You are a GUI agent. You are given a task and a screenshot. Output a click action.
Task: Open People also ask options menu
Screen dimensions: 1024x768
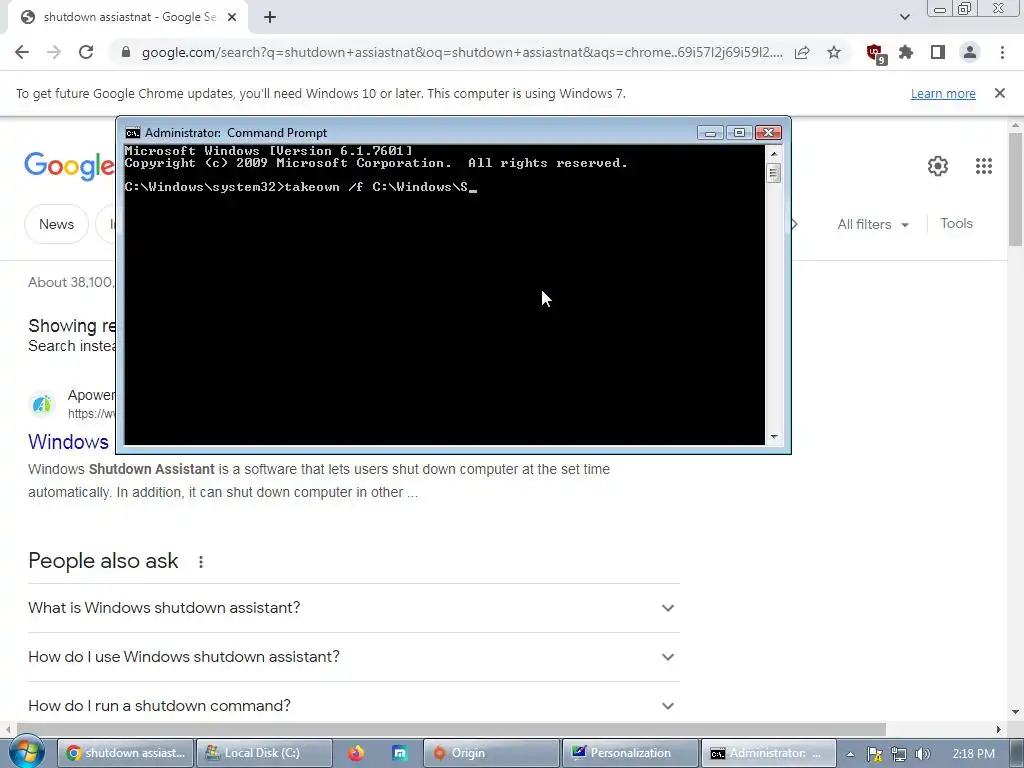pos(200,562)
